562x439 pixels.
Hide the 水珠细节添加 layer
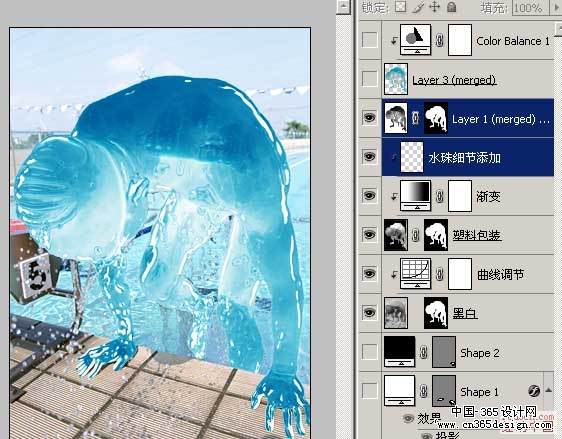370,157
